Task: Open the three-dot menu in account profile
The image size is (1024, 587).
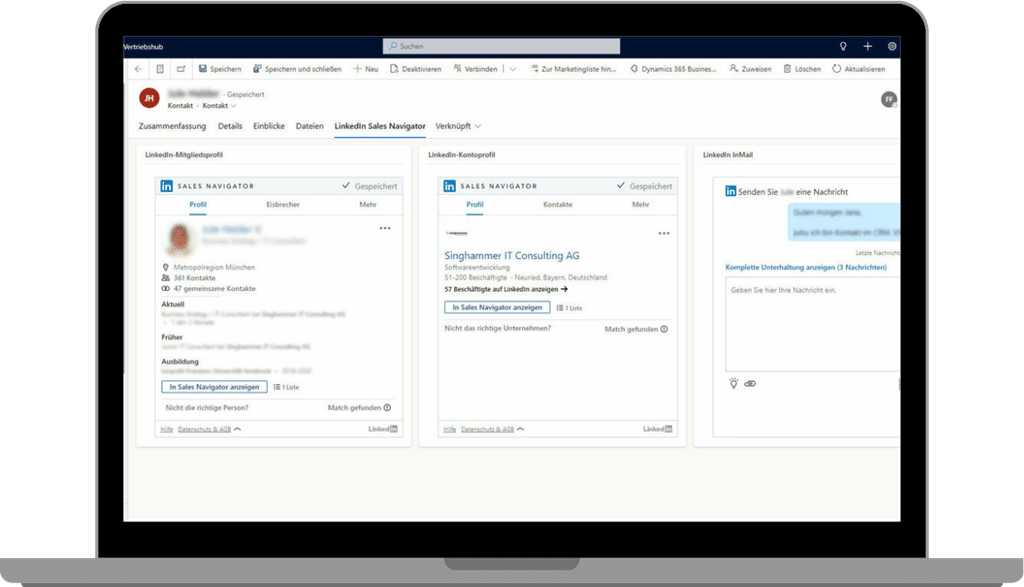Action: pos(664,233)
